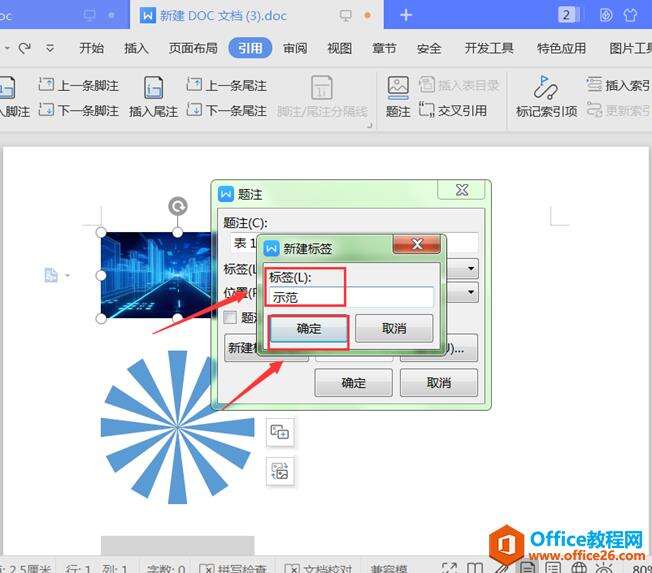Click 确定 in the 题注 dialog
The height and width of the screenshot is (573, 652).
pos(353,383)
